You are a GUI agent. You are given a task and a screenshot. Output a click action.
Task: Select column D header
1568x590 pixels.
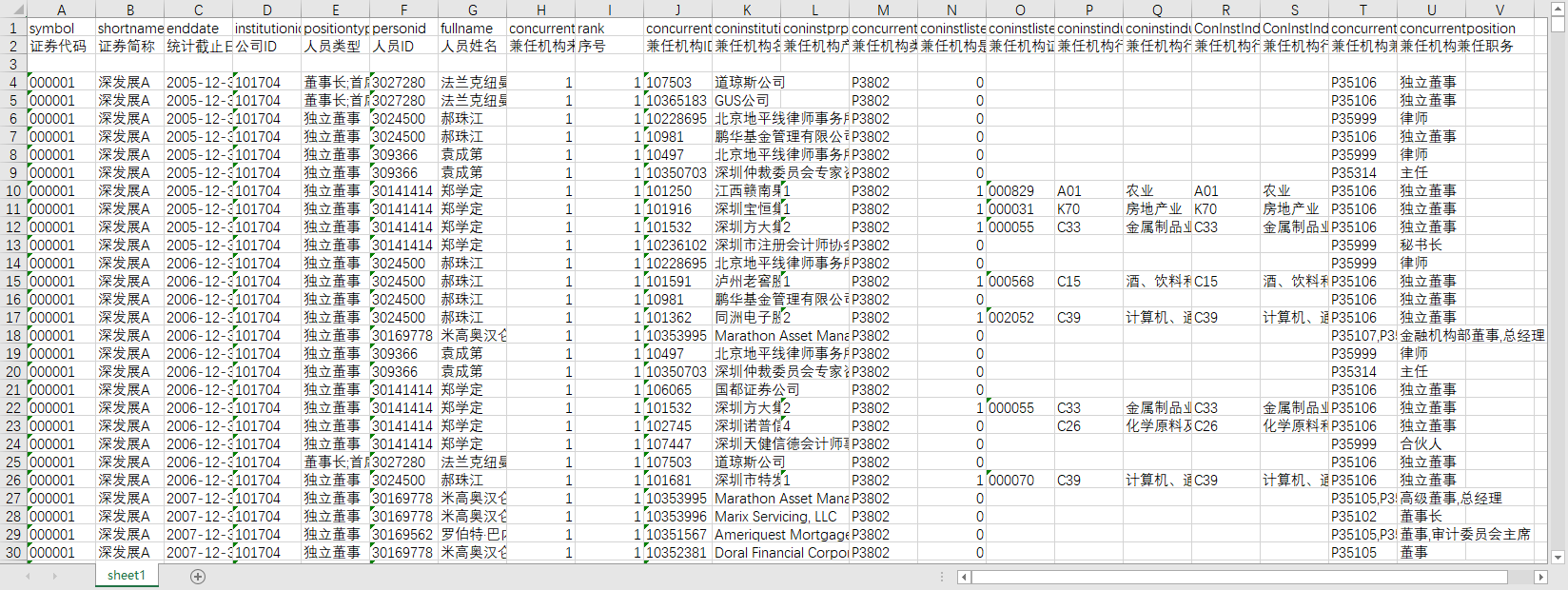point(267,10)
